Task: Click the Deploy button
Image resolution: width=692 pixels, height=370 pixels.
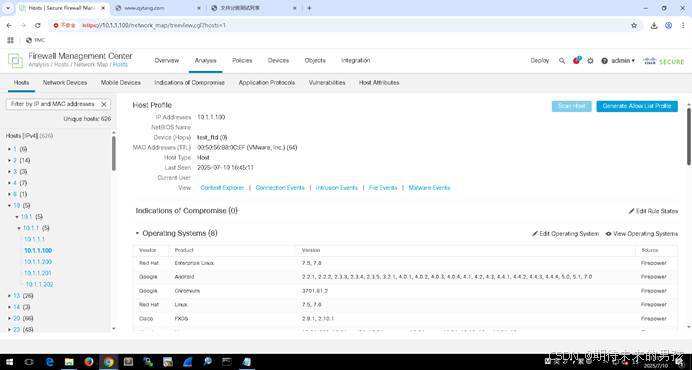Action: pos(540,61)
